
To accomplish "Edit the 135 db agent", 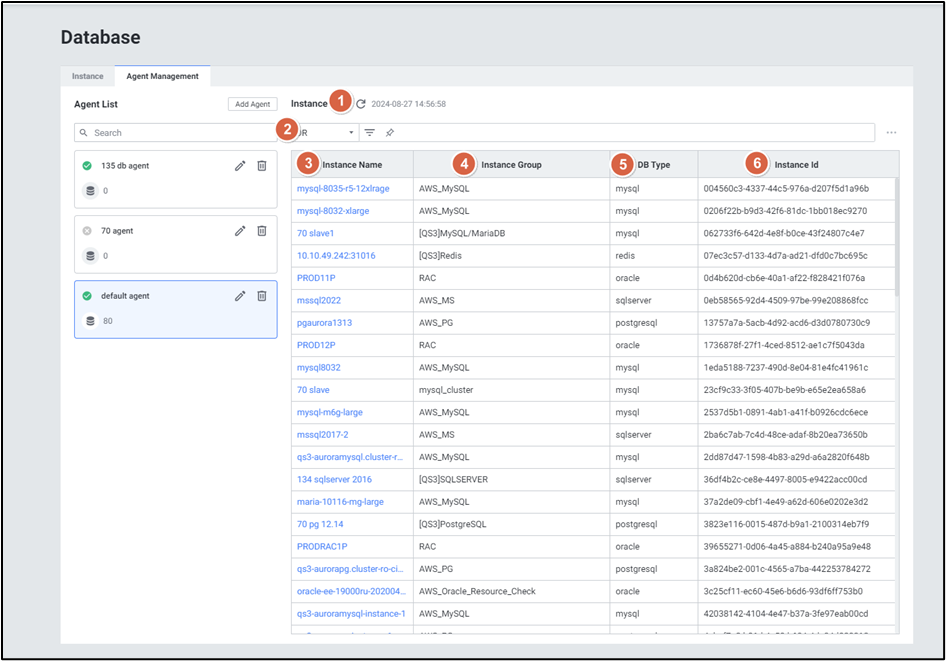I will point(240,166).
